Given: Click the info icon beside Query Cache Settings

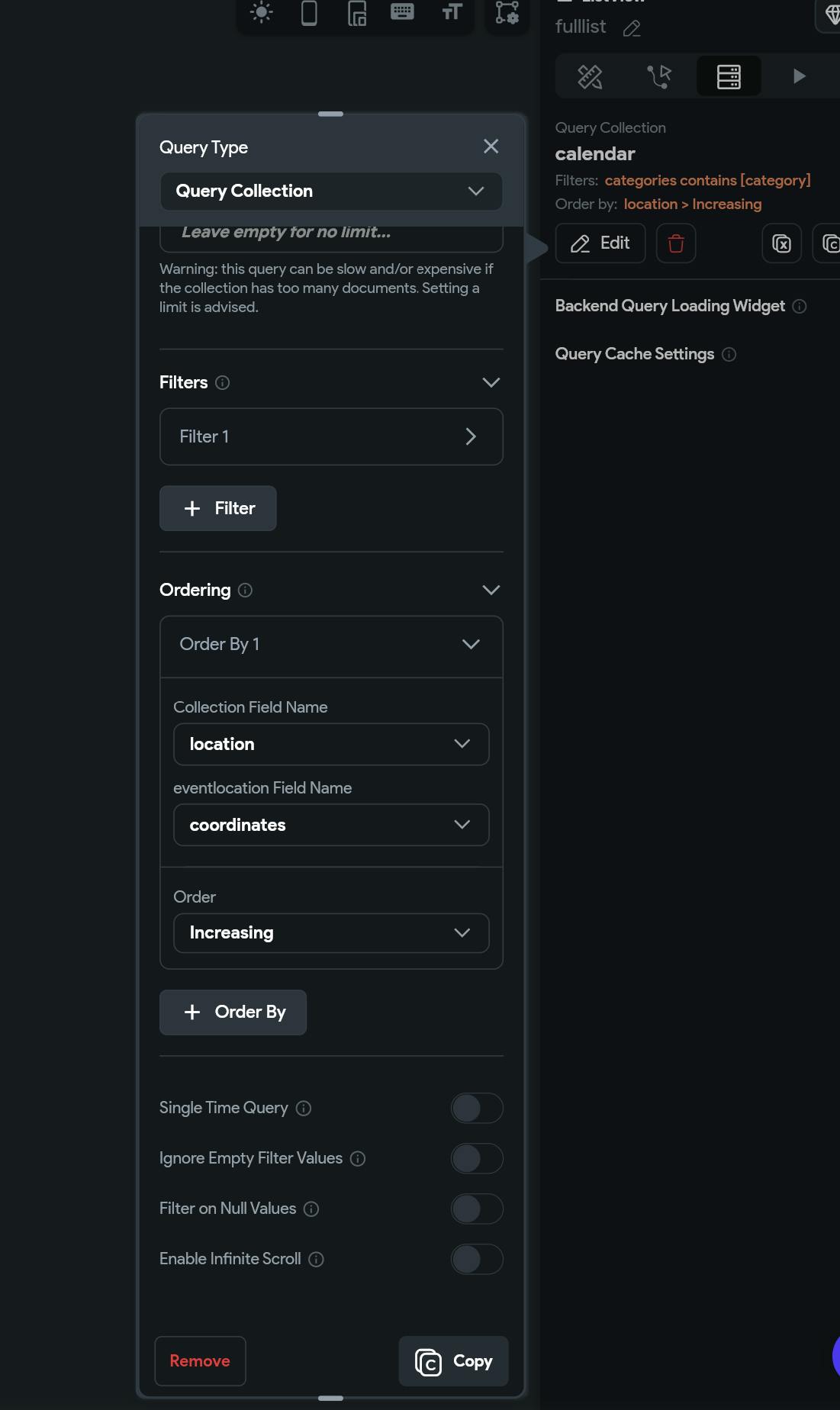Looking at the screenshot, I should (729, 354).
